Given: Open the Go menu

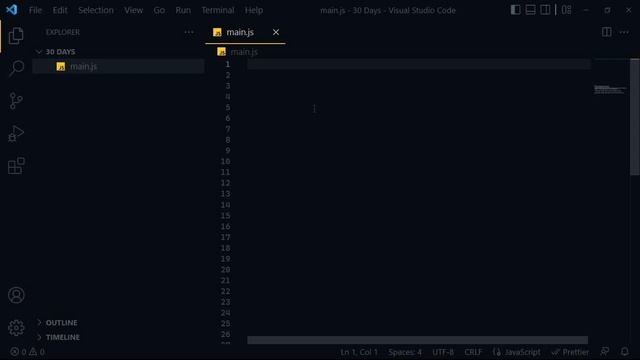Looking at the screenshot, I should click(x=159, y=10).
